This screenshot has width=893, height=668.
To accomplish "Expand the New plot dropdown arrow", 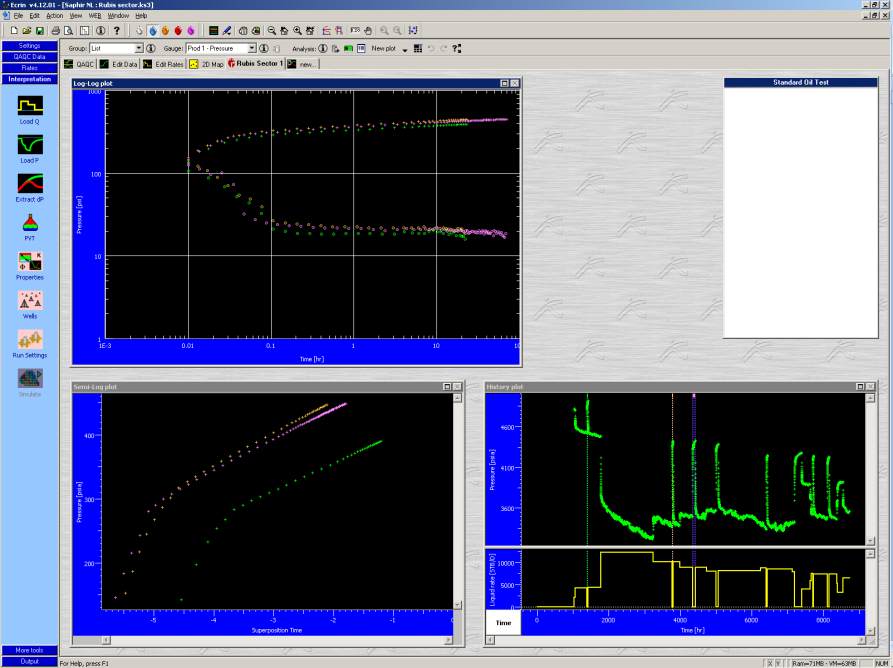I will (x=404, y=48).
